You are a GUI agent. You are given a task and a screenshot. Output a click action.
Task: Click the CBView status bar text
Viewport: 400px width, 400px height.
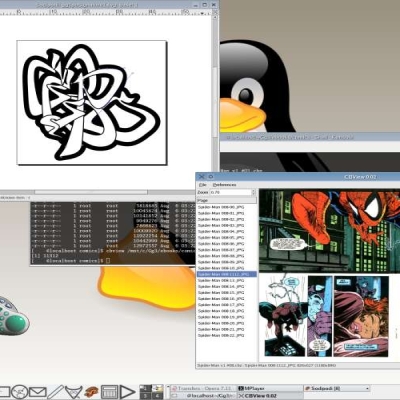click(267, 366)
